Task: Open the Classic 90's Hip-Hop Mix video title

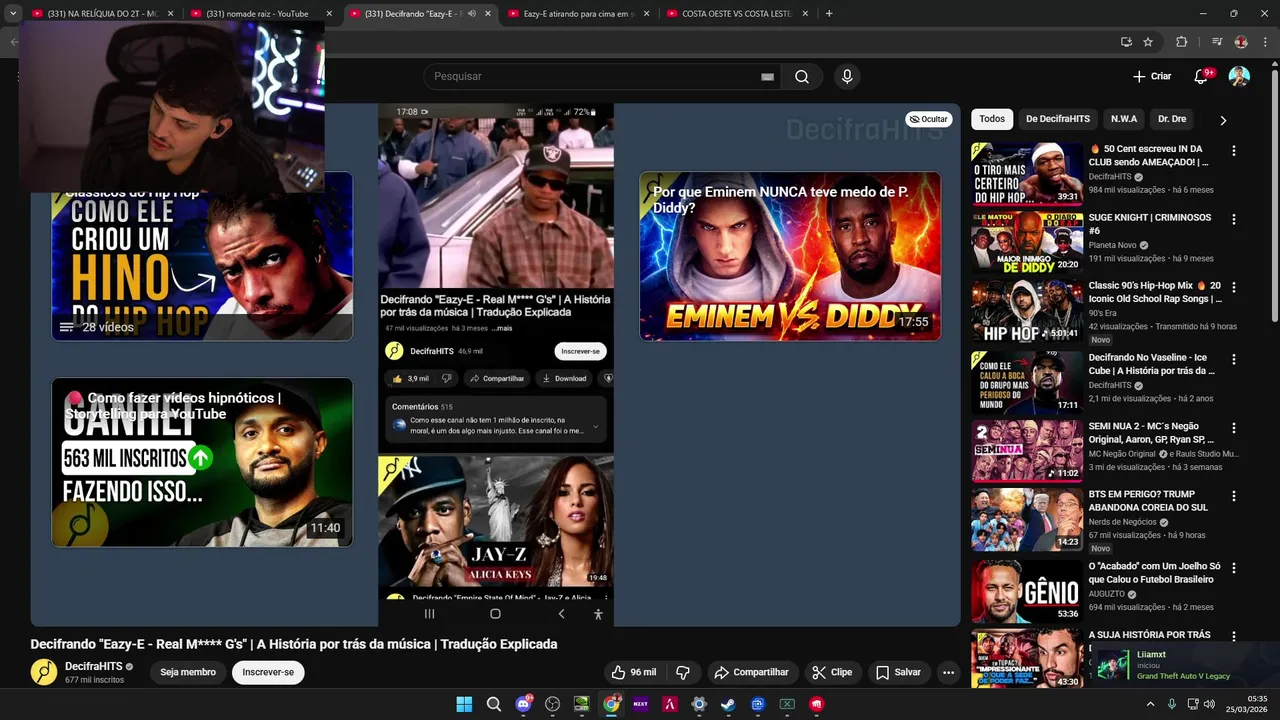Action: (1155, 292)
